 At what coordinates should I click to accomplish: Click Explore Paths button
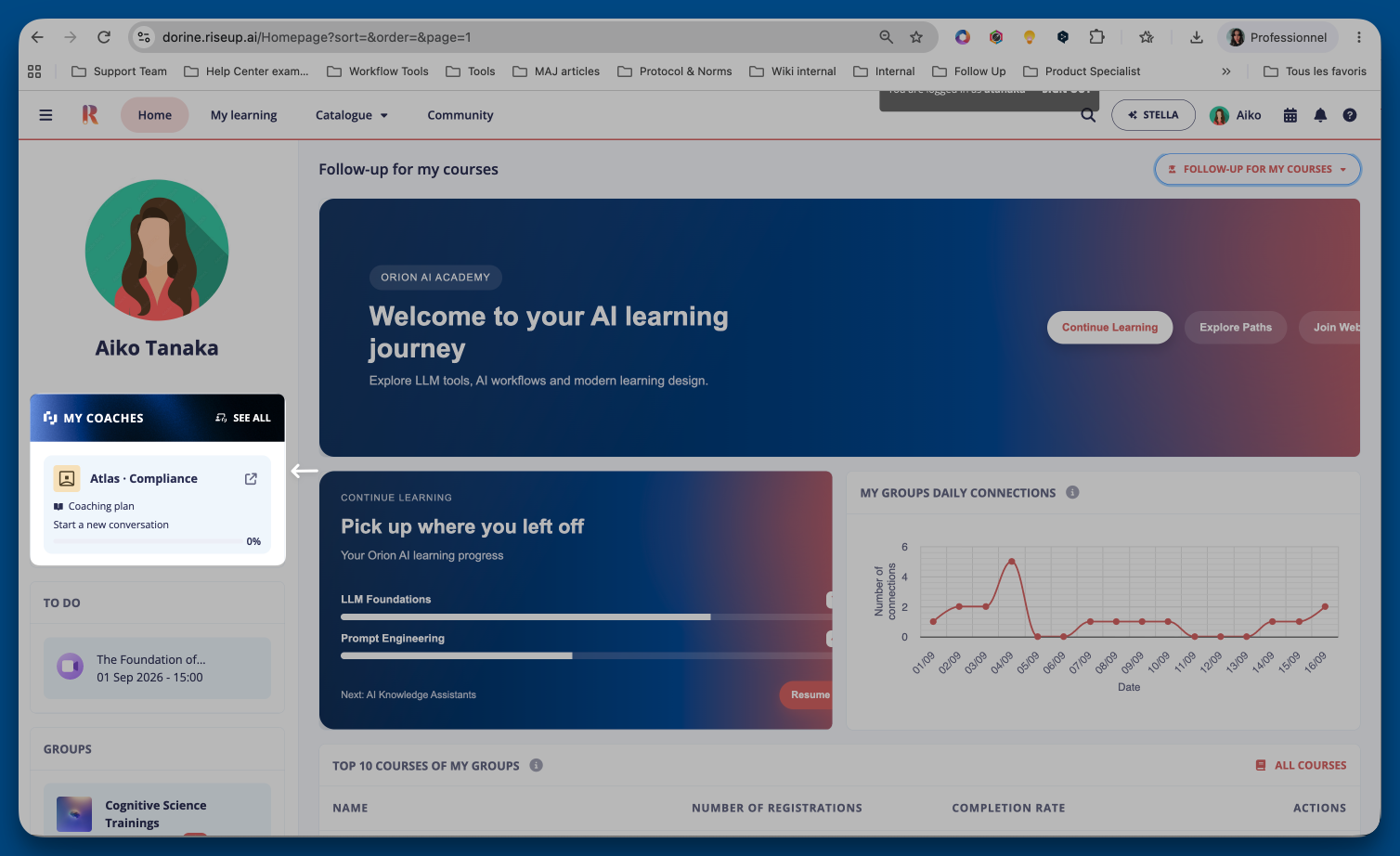point(1235,327)
